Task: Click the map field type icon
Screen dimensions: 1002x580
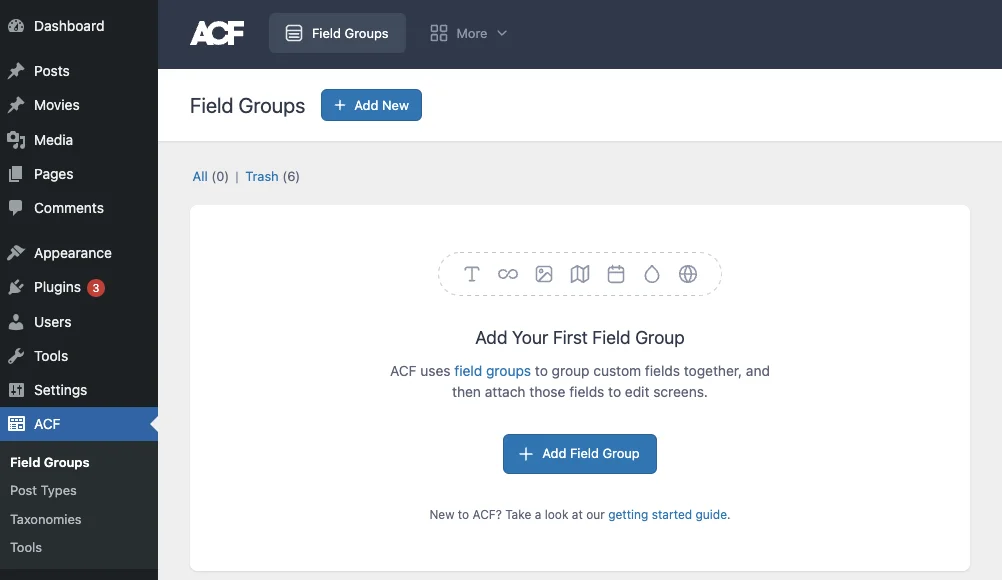Action: point(580,274)
